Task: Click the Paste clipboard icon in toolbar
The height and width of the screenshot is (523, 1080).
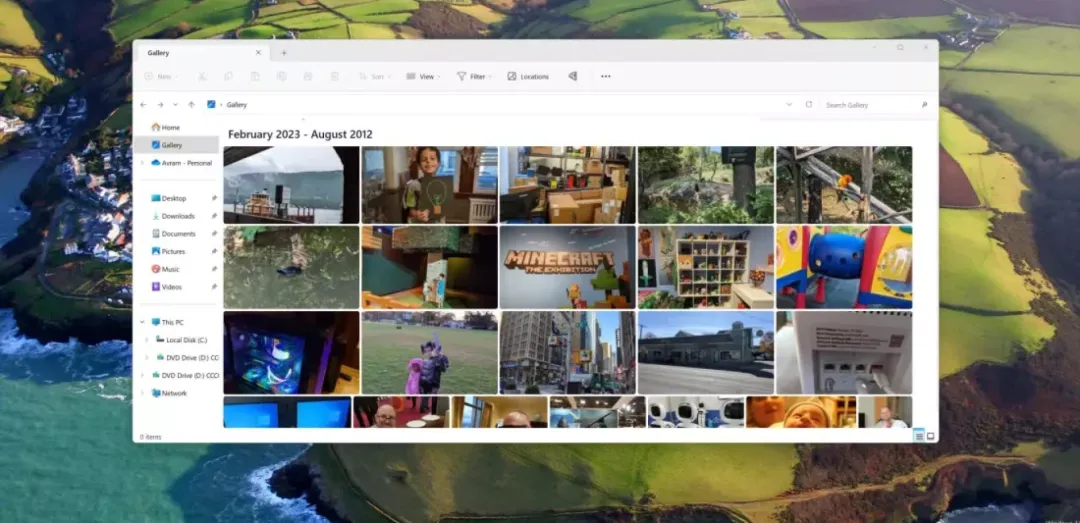Action: tap(255, 76)
